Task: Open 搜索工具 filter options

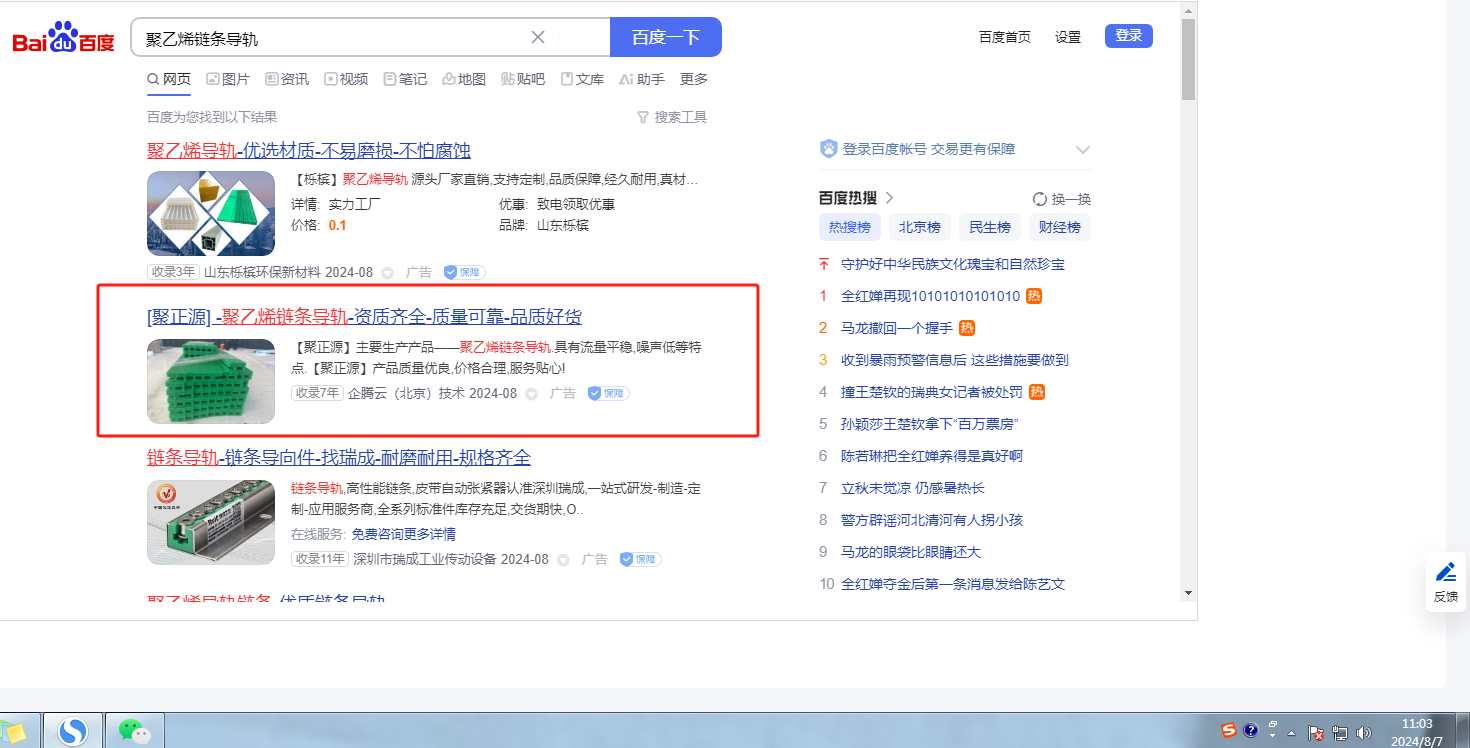Action: click(672, 117)
